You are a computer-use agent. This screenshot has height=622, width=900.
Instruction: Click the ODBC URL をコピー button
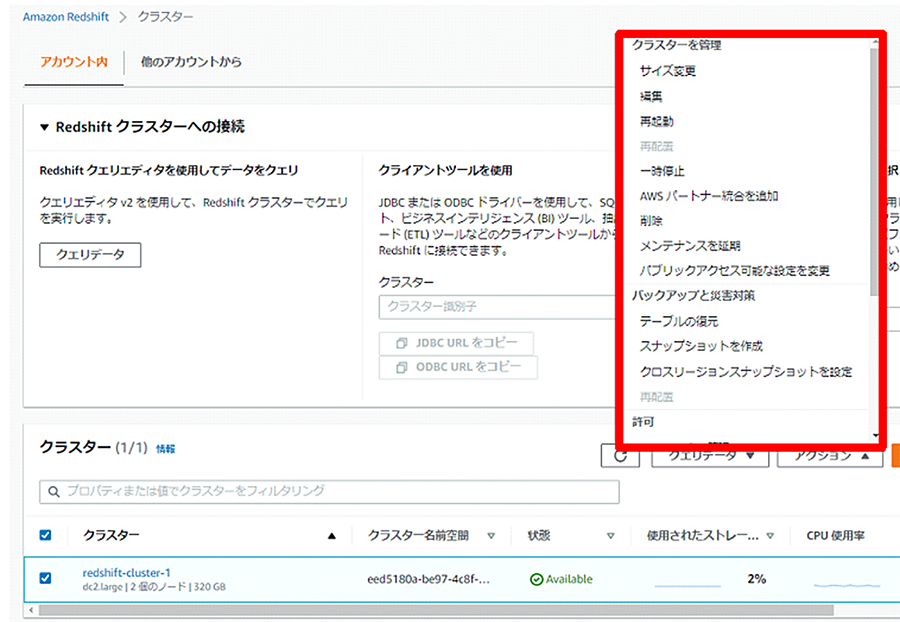[x=458, y=367]
